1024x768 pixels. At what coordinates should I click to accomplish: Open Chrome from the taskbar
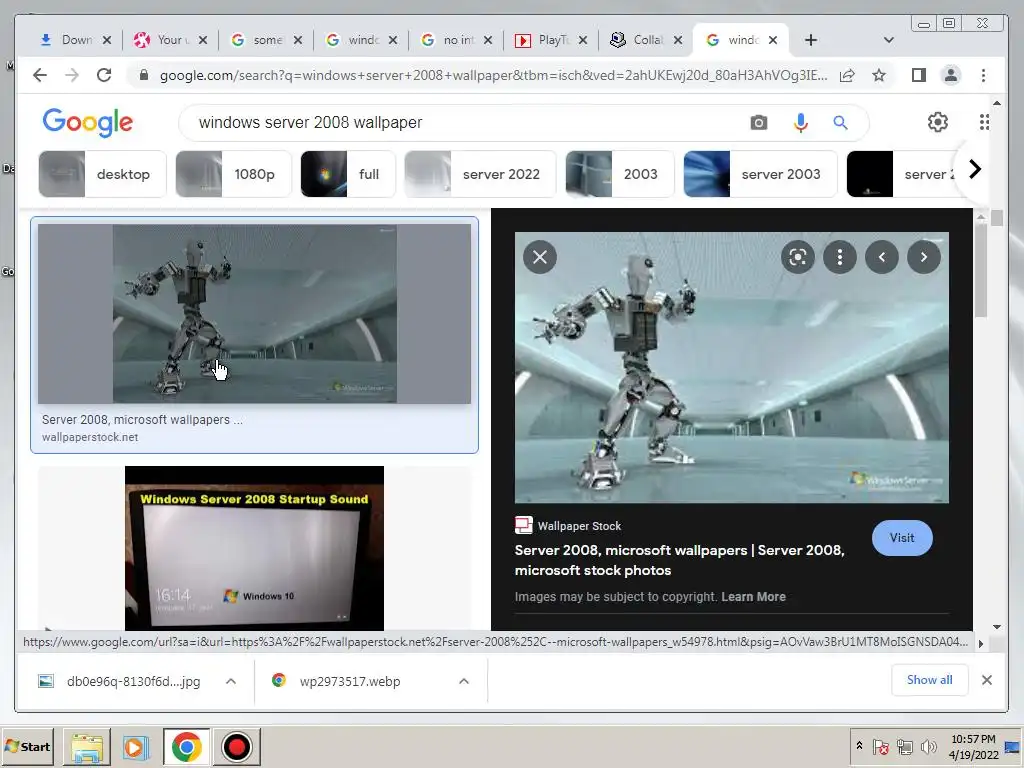coord(186,747)
